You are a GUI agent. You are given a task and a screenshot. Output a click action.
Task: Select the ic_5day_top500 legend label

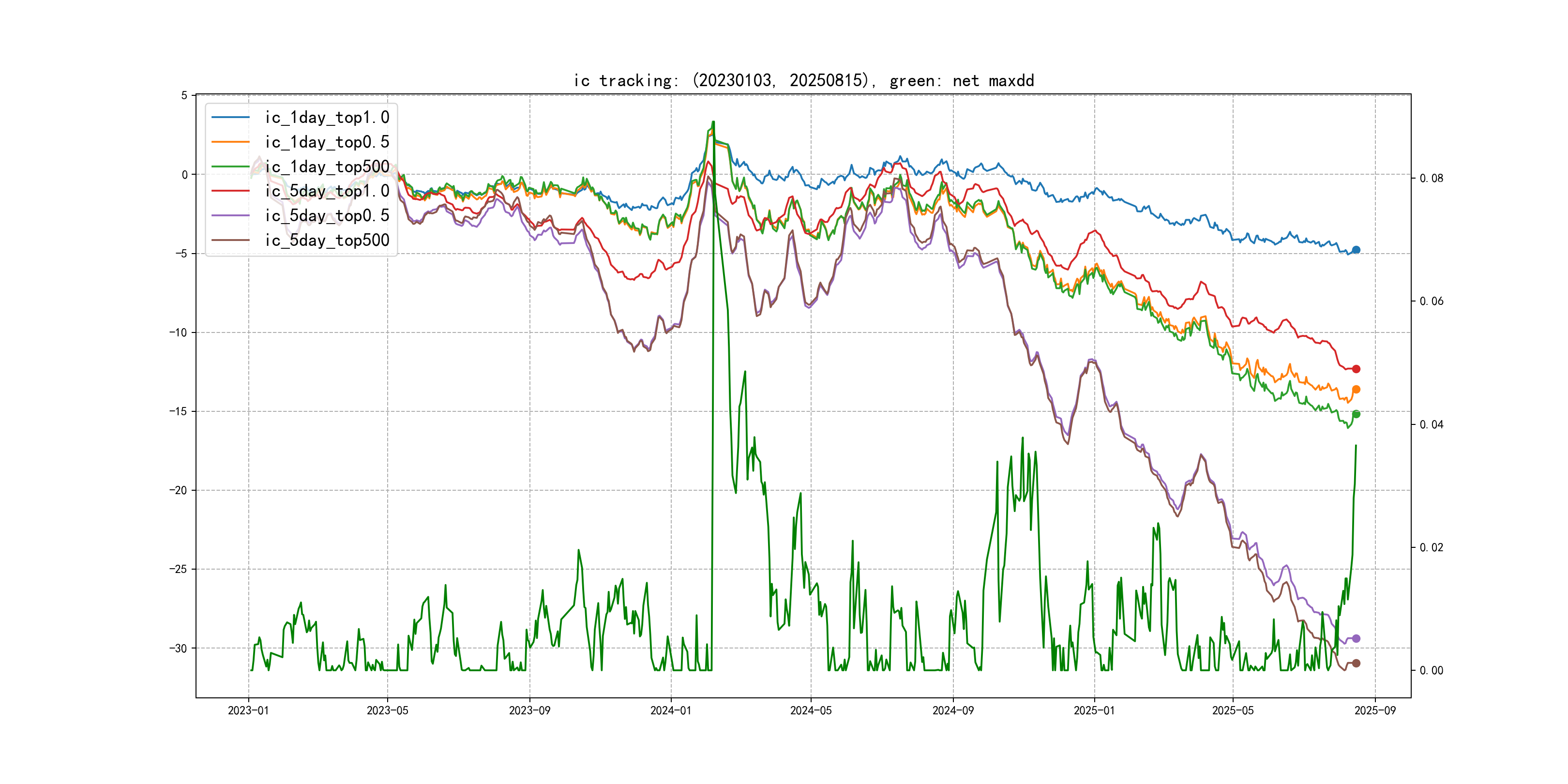click(x=327, y=241)
